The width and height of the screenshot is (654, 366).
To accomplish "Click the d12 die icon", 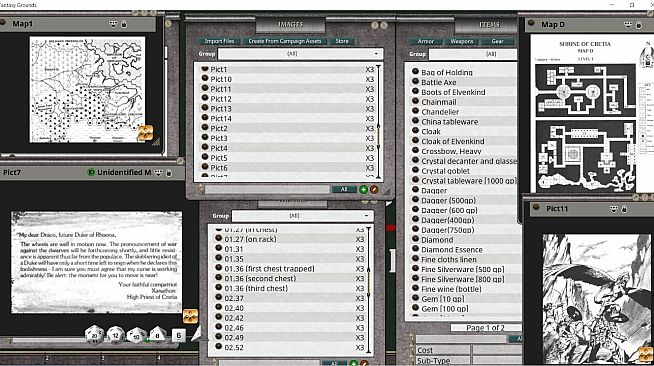I will point(116,334).
